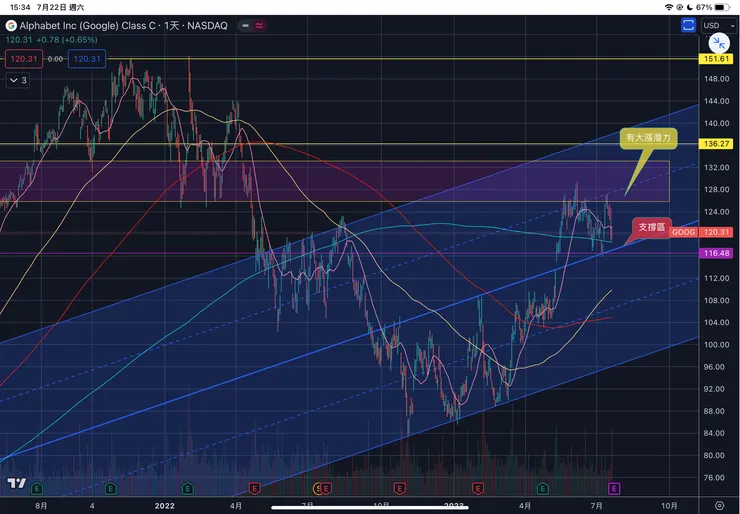Tap the round collapse-arrows button
Viewport: 740px width, 514px height.
(719, 43)
